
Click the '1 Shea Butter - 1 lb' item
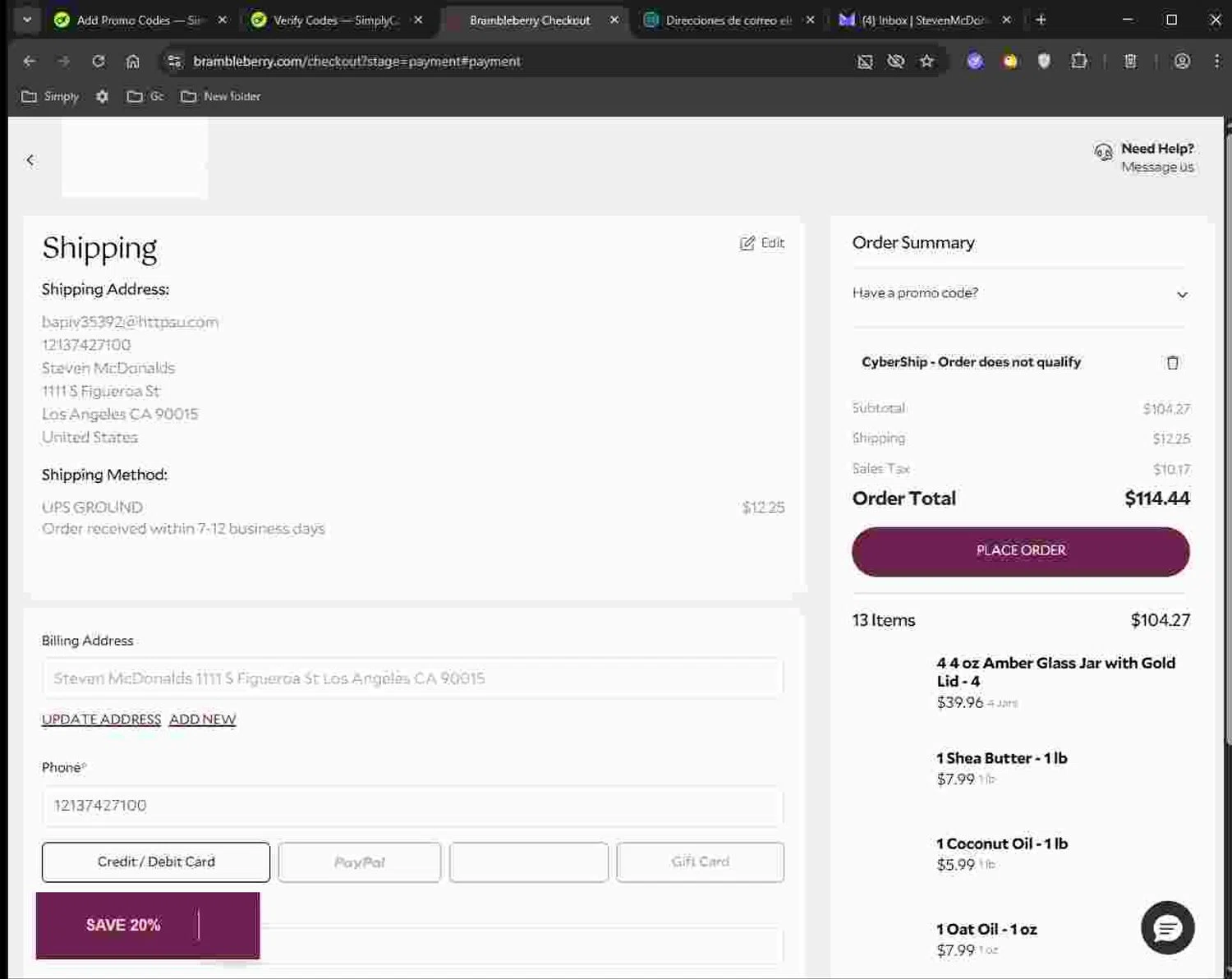pos(1001,758)
